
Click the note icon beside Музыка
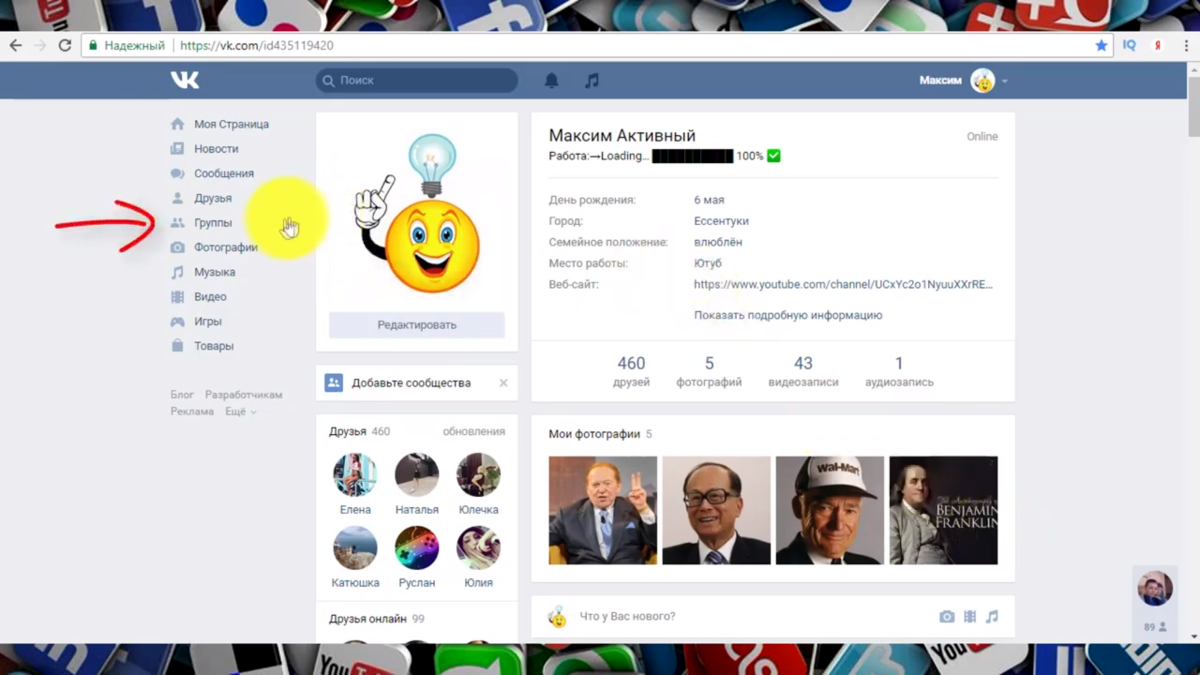[x=177, y=272]
